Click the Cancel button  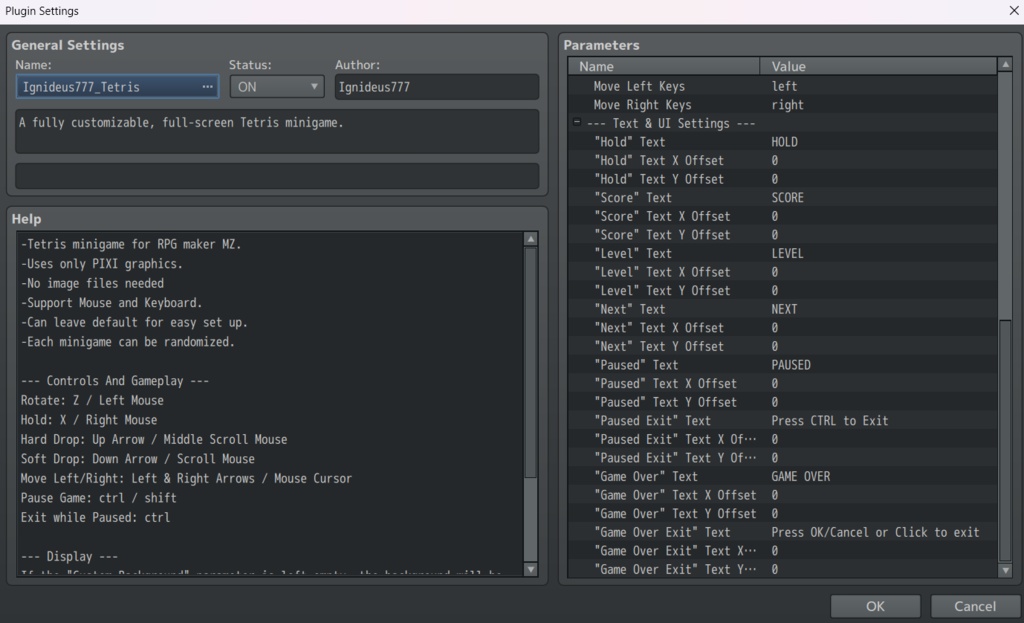point(974,606)
